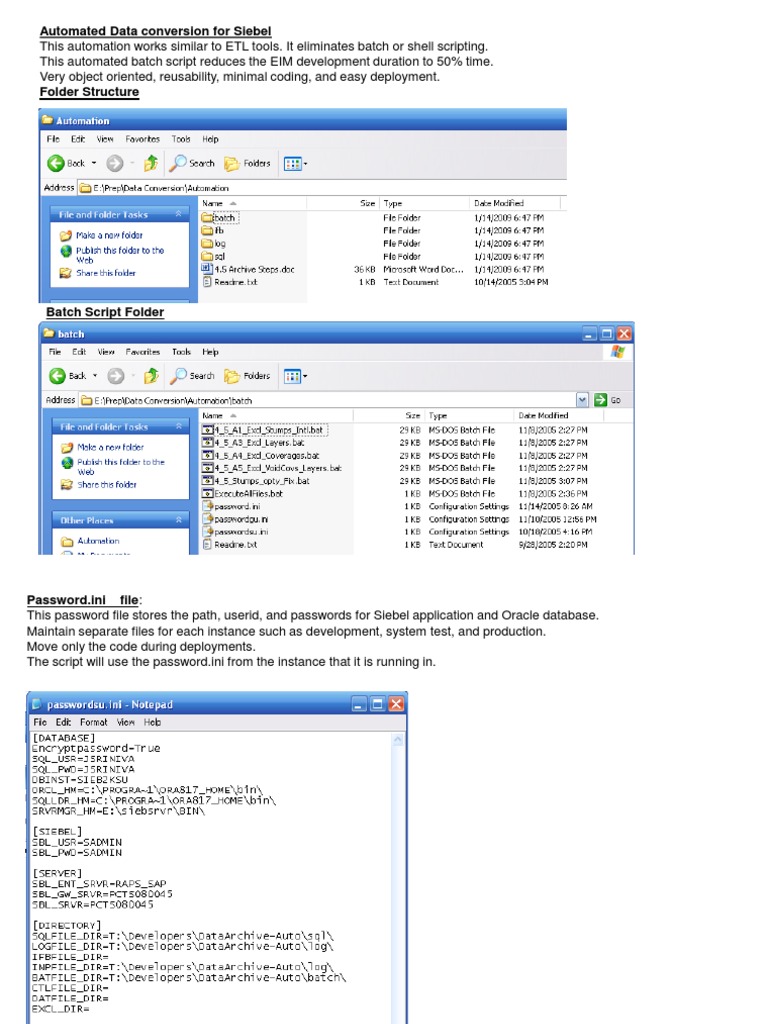Maximize the Notepad window
768x1024 pixels.
click(x=377, y=704)
